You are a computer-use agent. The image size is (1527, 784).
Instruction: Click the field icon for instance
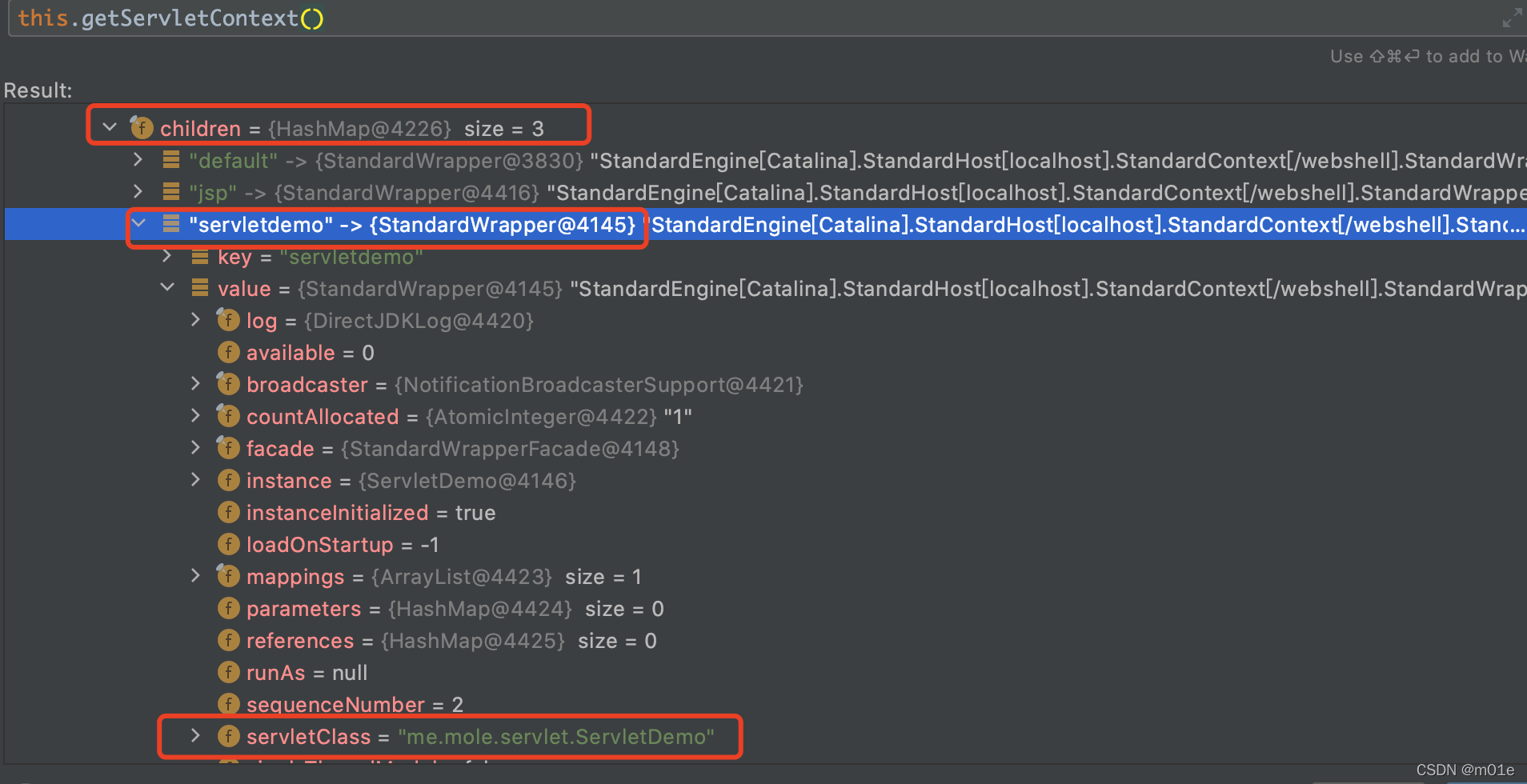[x=229, y=480]
